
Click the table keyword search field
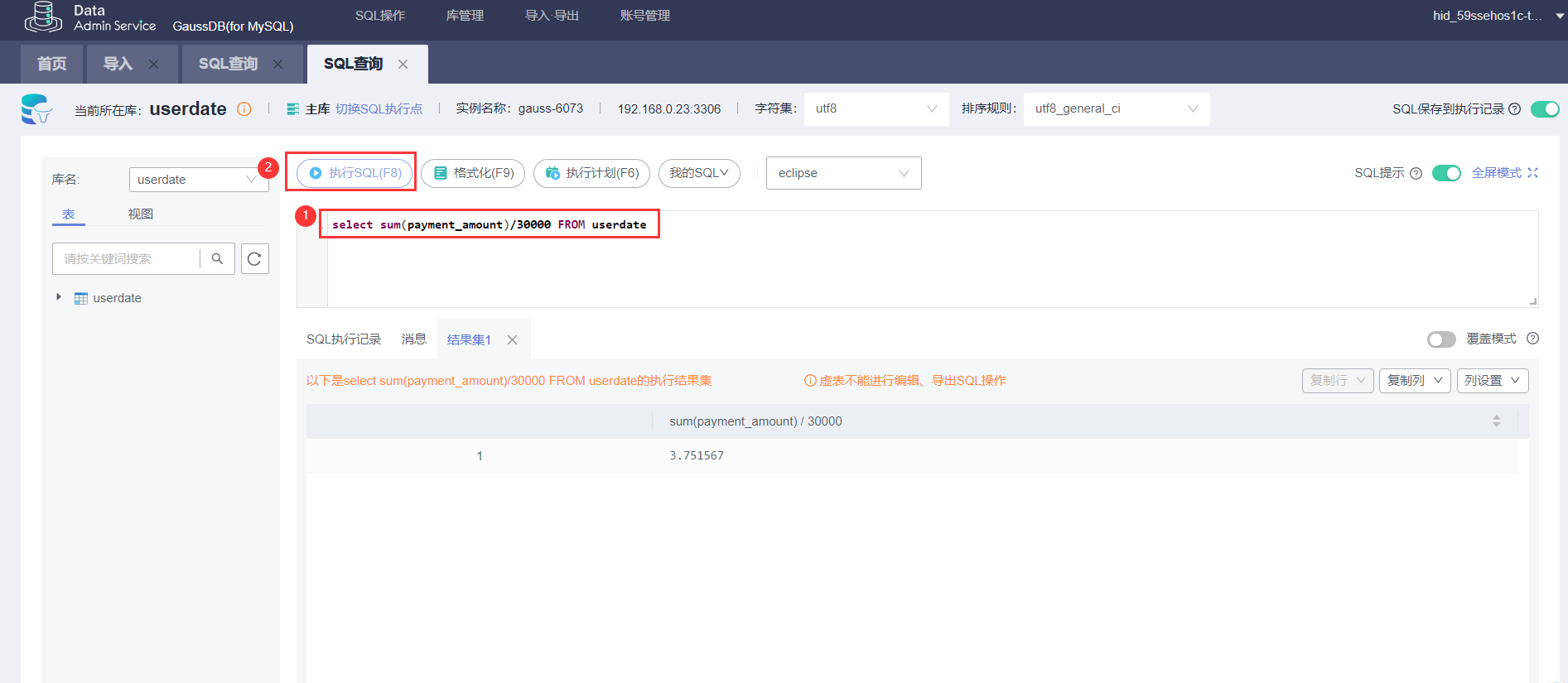point(126,259)
